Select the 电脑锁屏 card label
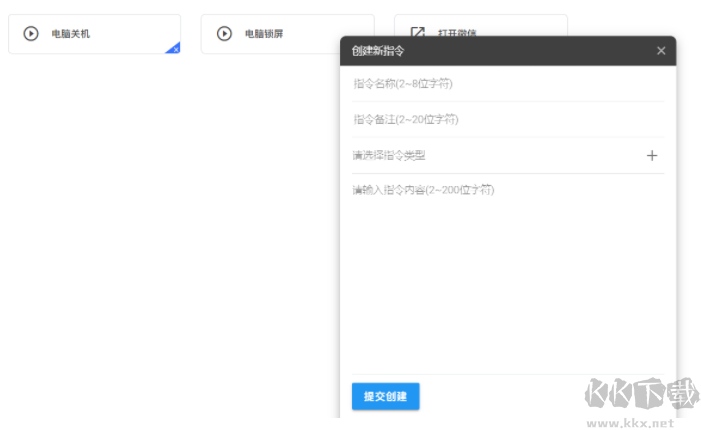701x430 pixels. (x=264, y=34)
